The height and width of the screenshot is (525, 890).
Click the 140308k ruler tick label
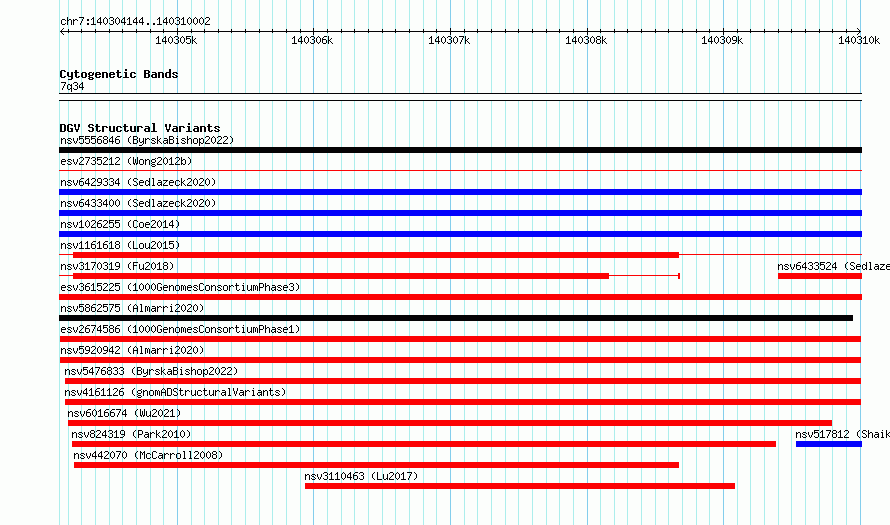point(586,40)
